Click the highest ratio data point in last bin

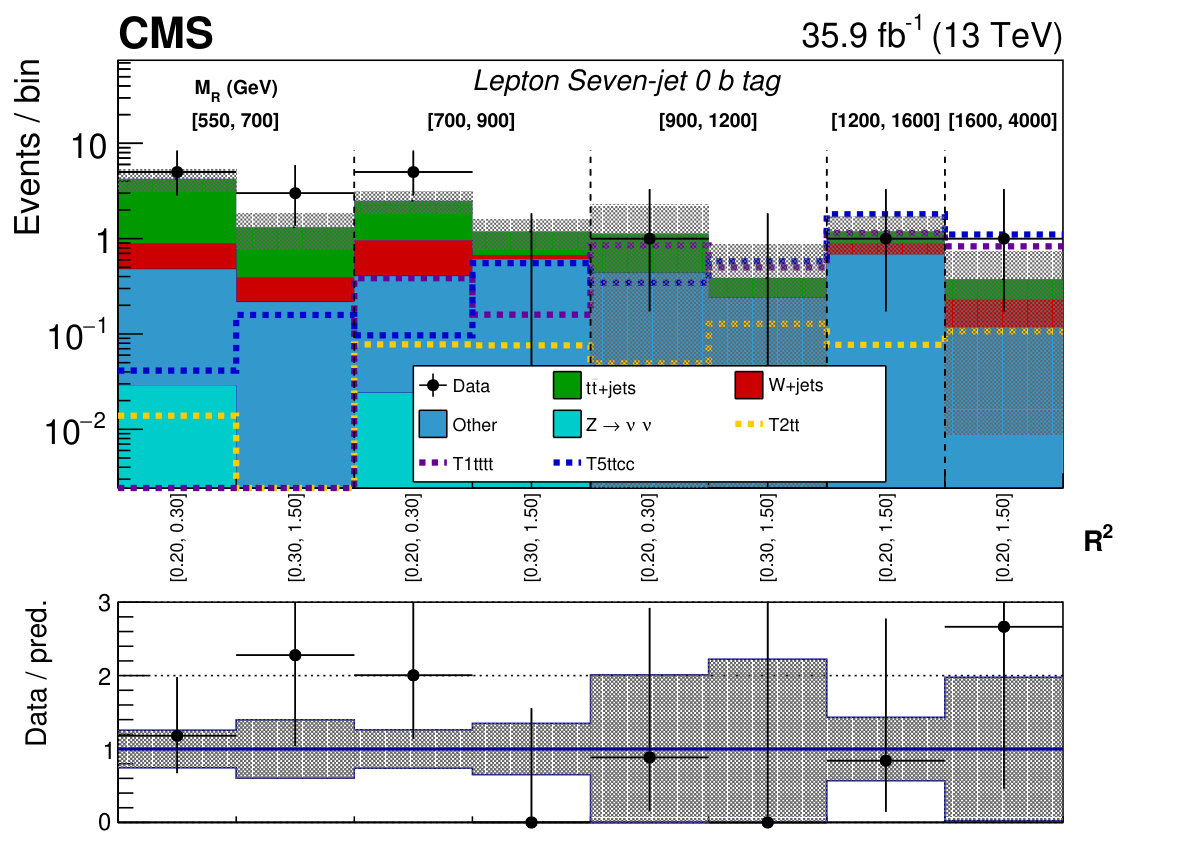click(x=1003, y=627)
